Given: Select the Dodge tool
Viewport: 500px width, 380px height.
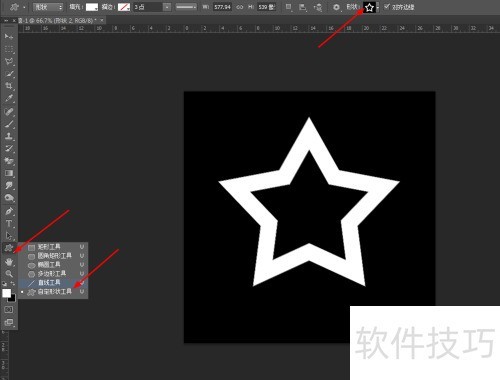Looking at the screenshot, I should pyautogui.click(x=9, y=198).
